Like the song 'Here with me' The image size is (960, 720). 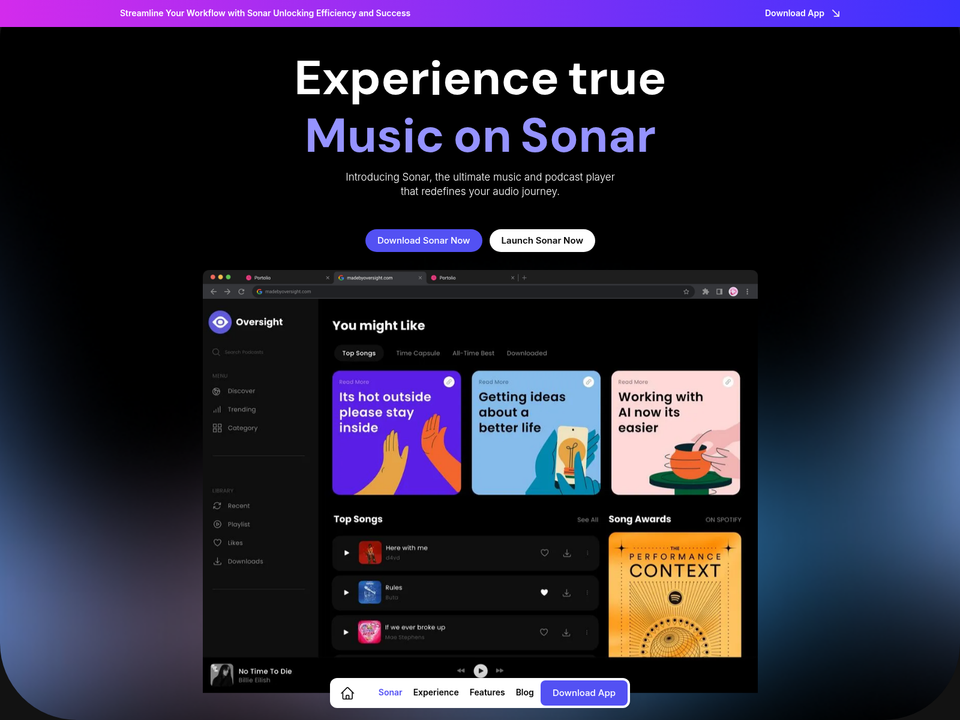(x=544, y=553)
